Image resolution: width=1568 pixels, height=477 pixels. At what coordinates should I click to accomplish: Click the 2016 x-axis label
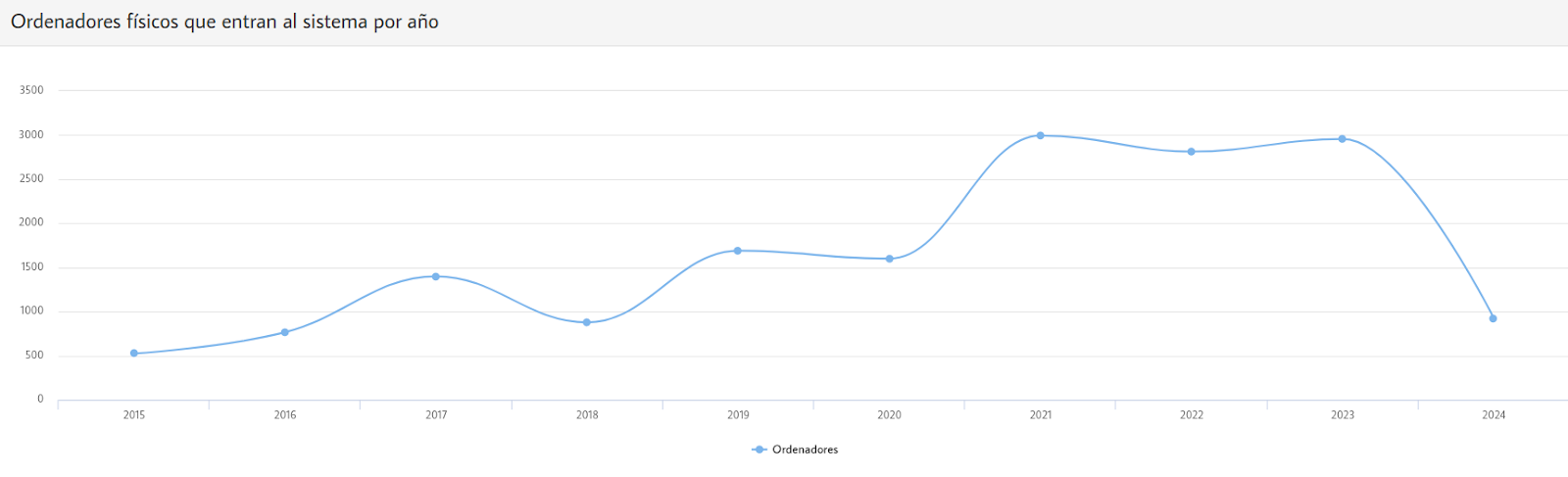(x=285, y=415)
